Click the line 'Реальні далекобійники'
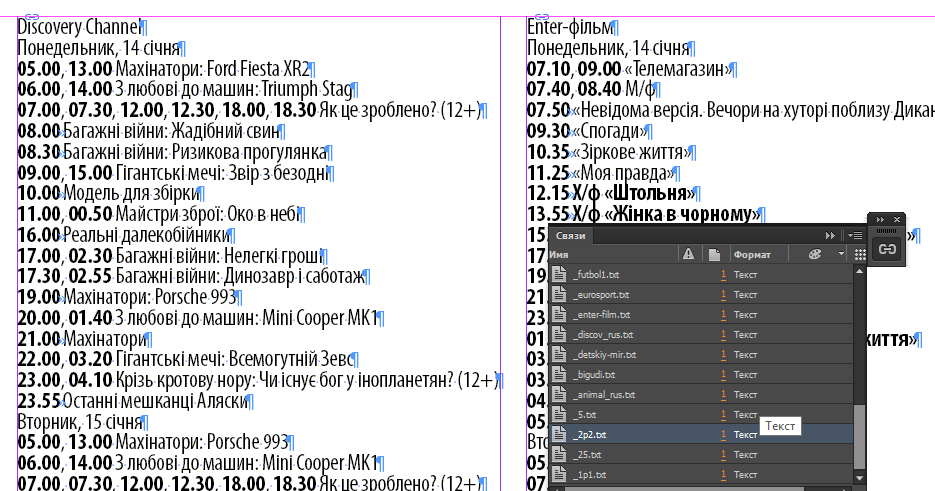The height and width of the screenshot is (491, 935). click(x=147, y=235)
